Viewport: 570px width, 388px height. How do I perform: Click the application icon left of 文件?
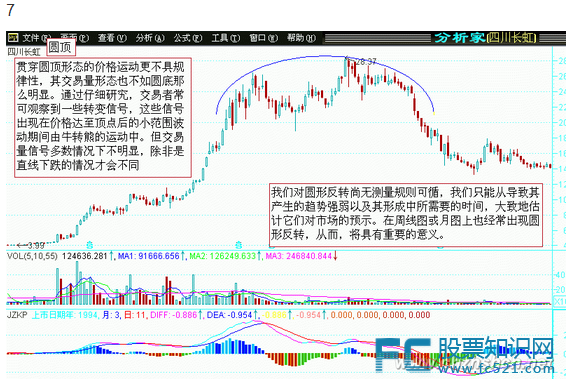(13, 37)
